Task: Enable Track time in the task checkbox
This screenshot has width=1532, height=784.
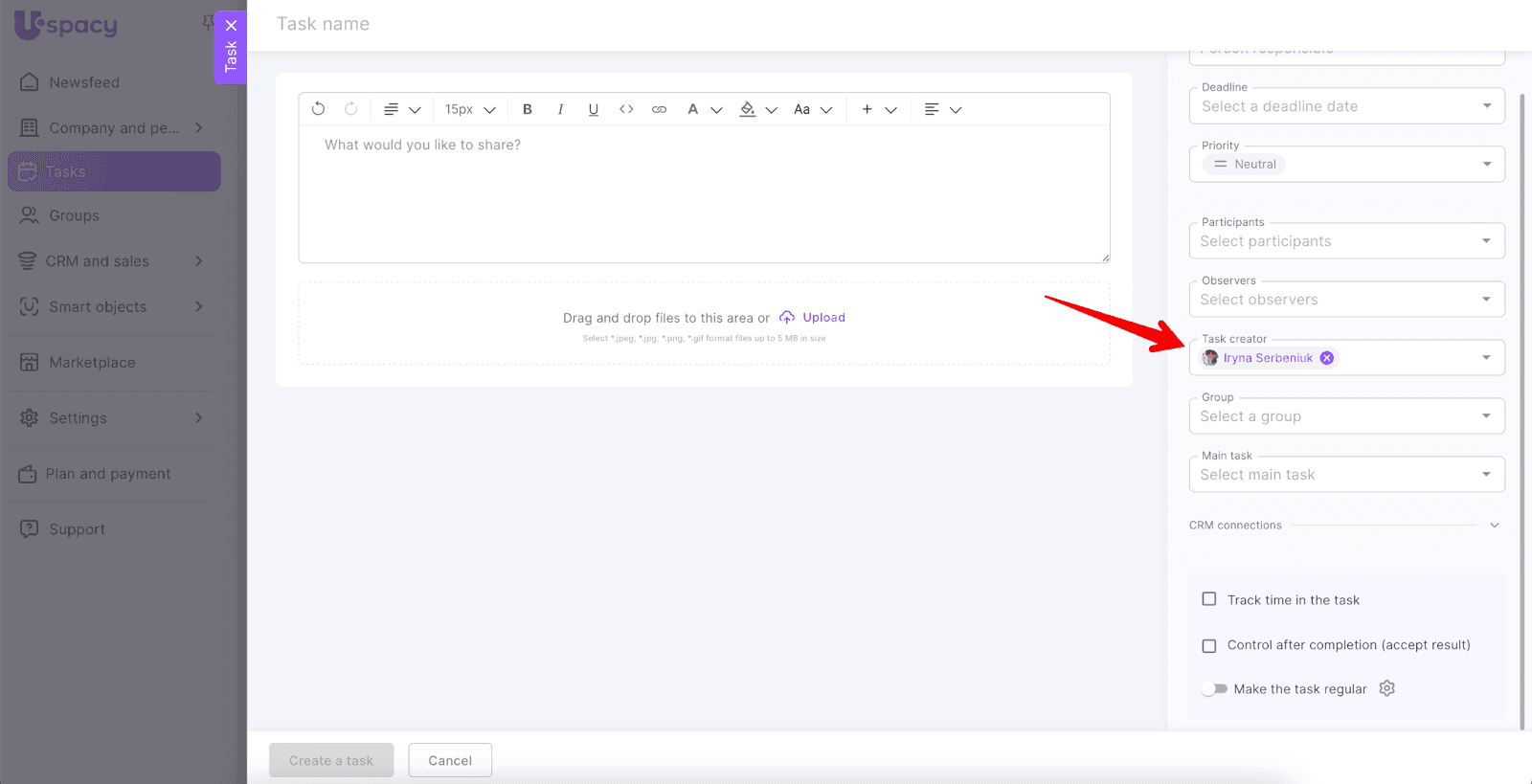Action: 1209,599
